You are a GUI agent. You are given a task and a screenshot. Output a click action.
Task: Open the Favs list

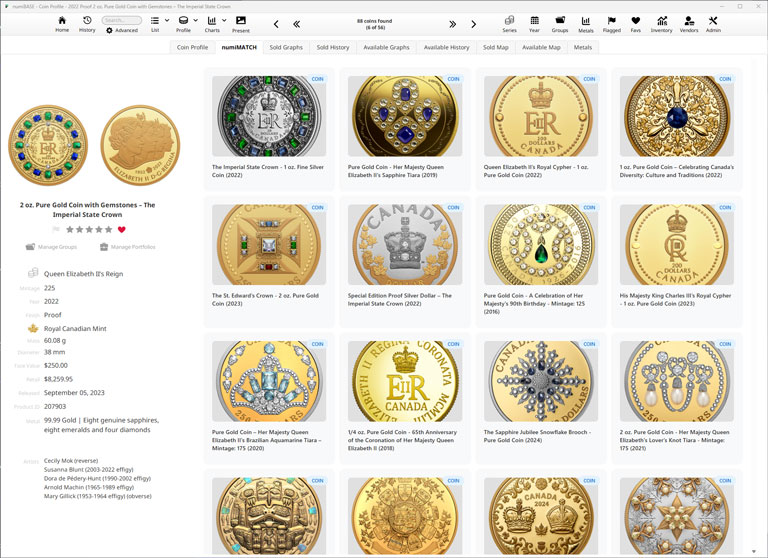(635, 24)
